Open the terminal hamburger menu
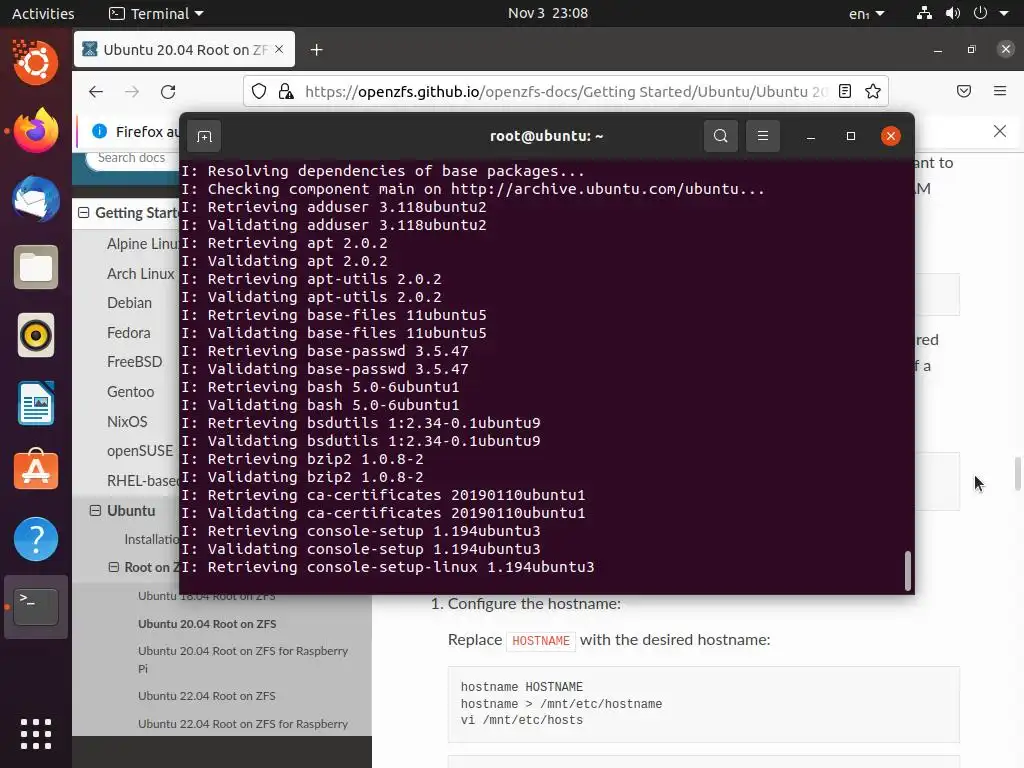This screenshot has width=1024, height=768. pos(763,136)
